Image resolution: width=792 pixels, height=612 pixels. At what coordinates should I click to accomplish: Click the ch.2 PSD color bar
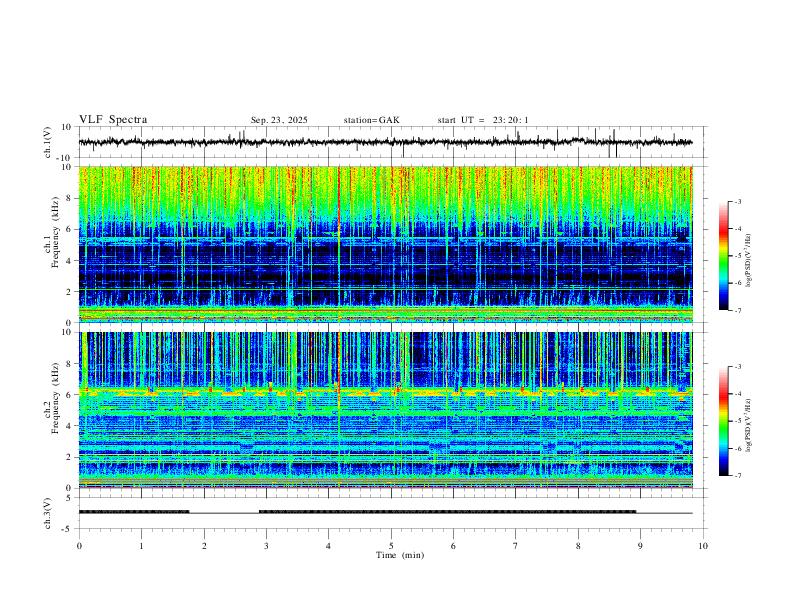coord(724,421)
